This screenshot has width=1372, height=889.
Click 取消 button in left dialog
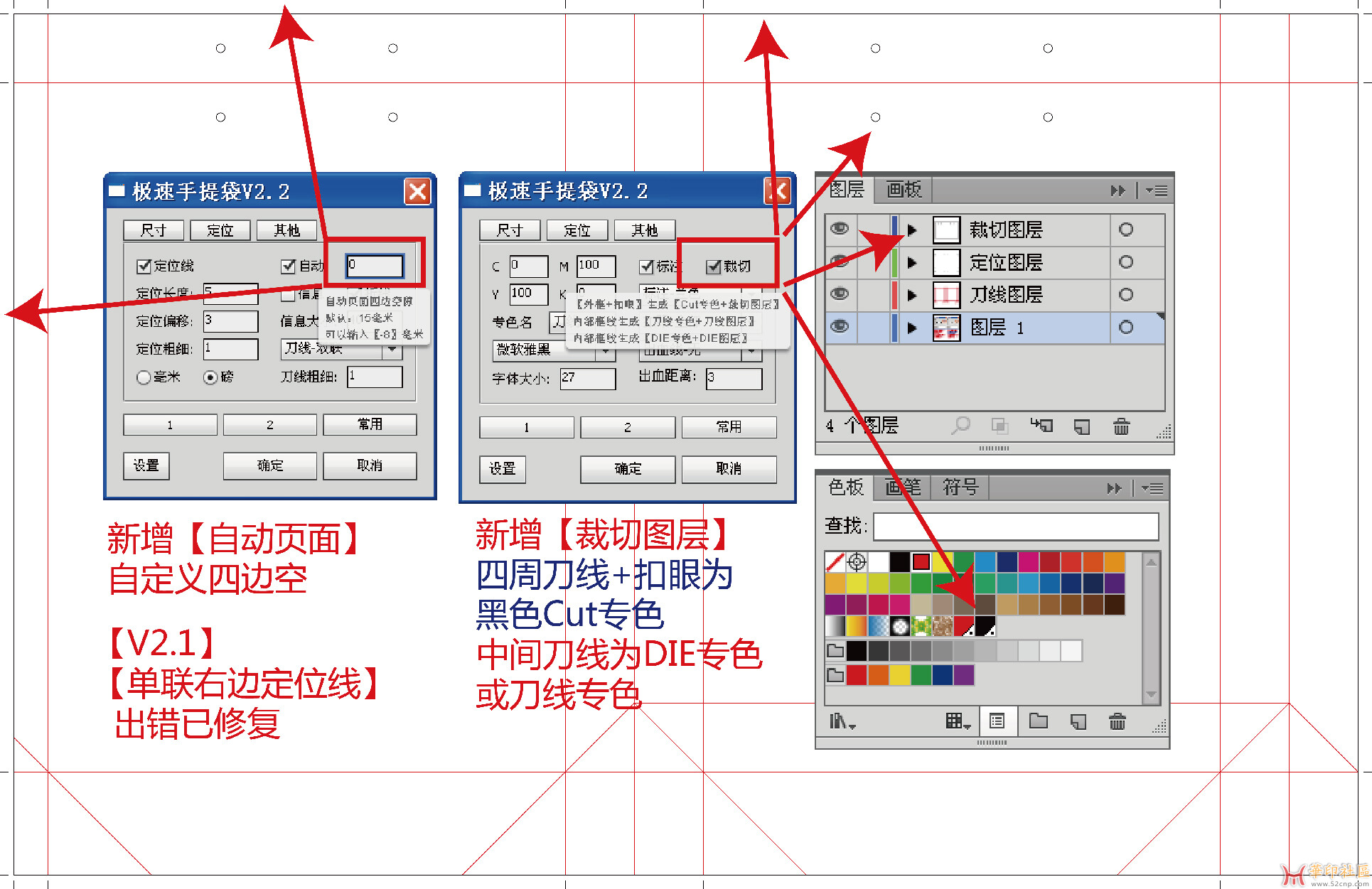(370, 465)
